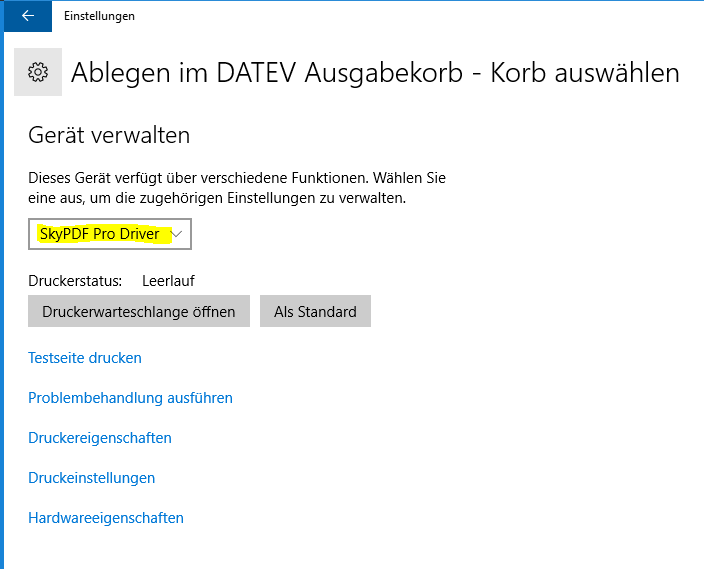Print a test page via Testseite drucken

pyautogui.click(x=85, y=358)
